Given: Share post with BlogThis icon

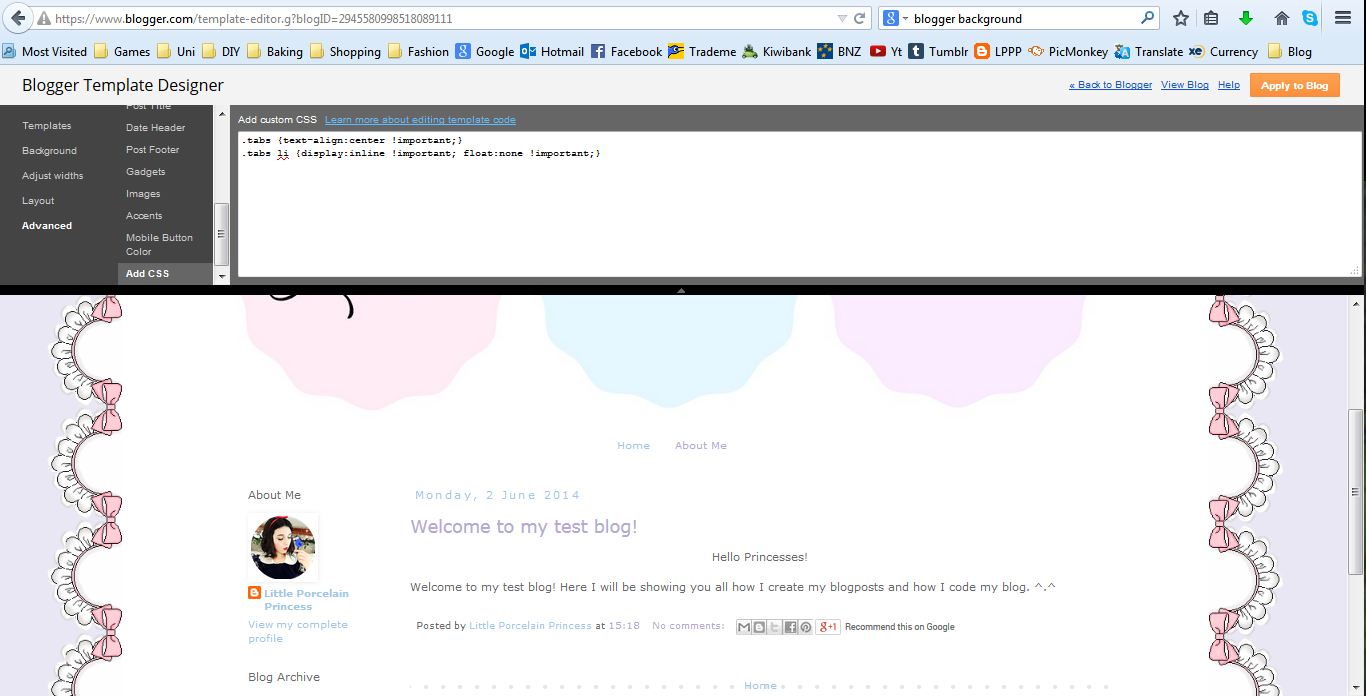Looking at the screenshot, I should (759, 627).
